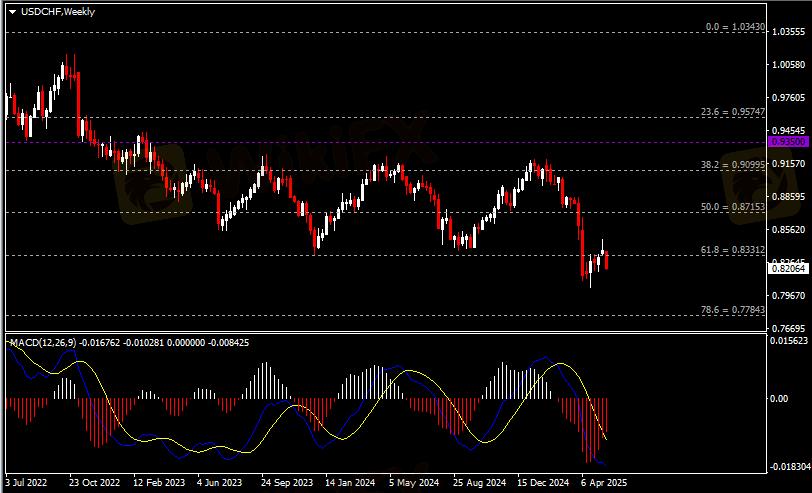Select the 38.2 = 0.90995 Fibonacci label

[733, 165]
